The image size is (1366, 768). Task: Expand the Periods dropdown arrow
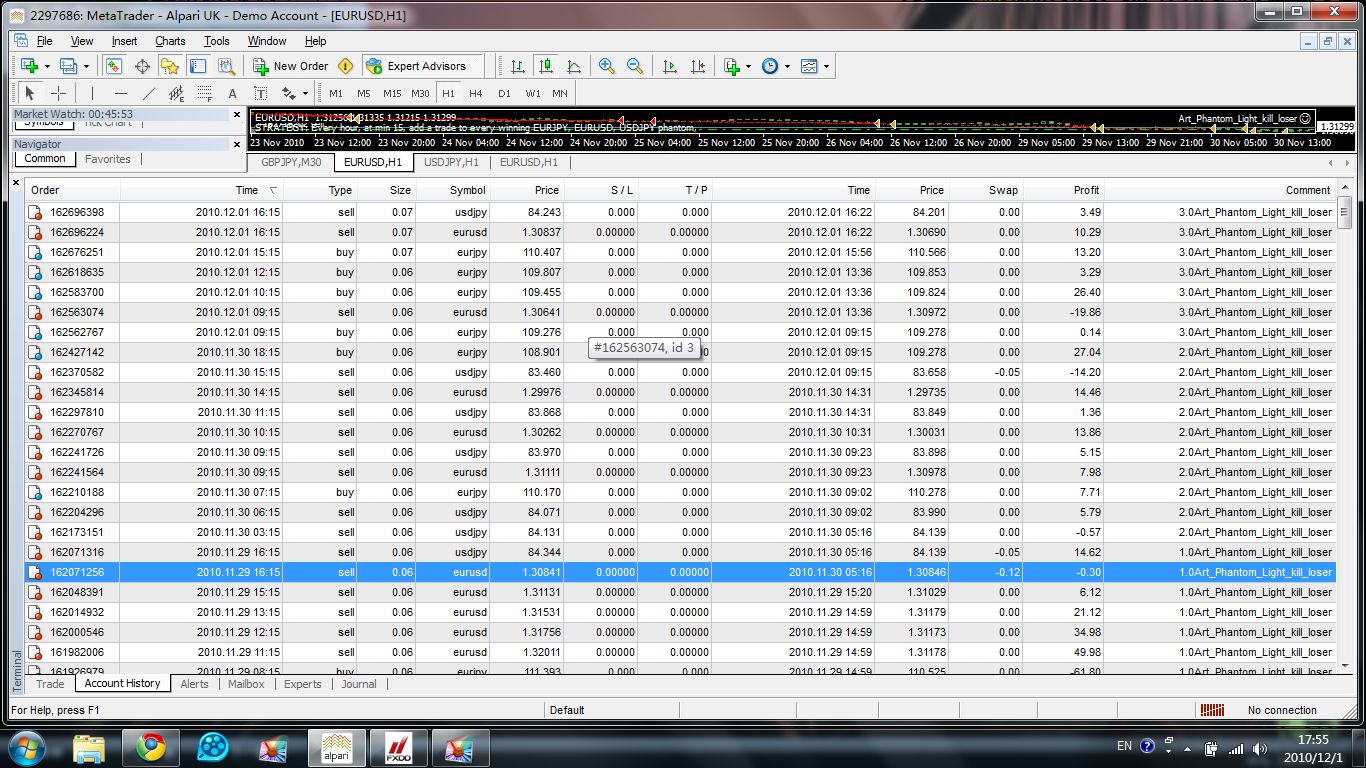pyautogui.click(x=787, y=66)
